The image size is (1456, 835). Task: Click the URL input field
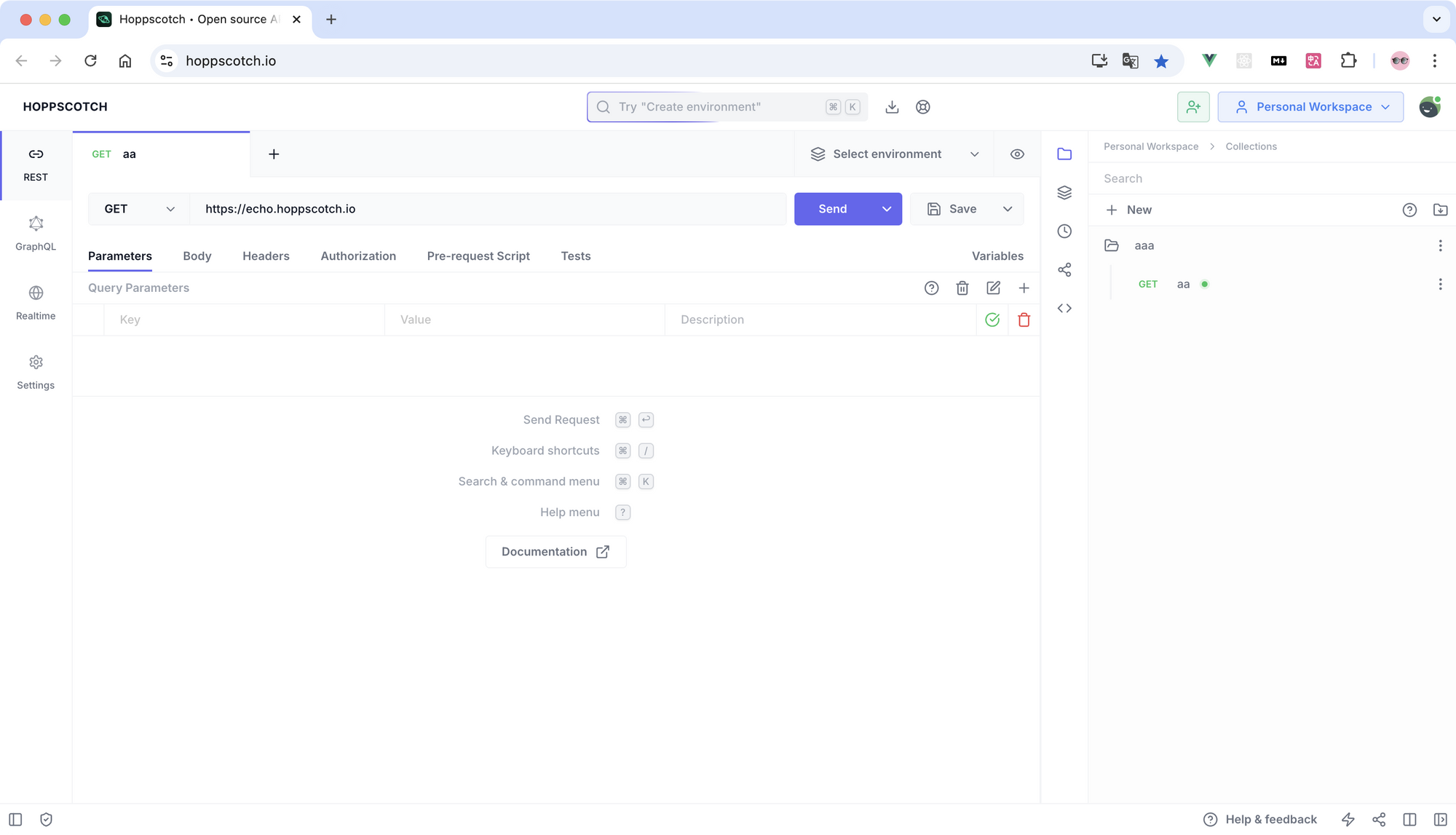(489, 208)
